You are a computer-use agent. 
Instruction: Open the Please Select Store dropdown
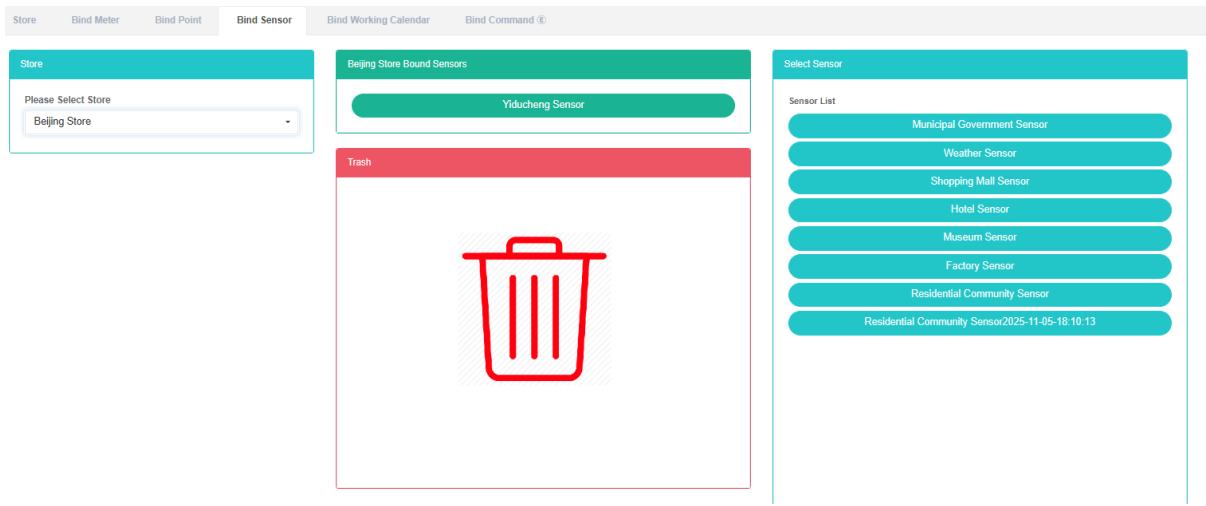coord(161,122)
